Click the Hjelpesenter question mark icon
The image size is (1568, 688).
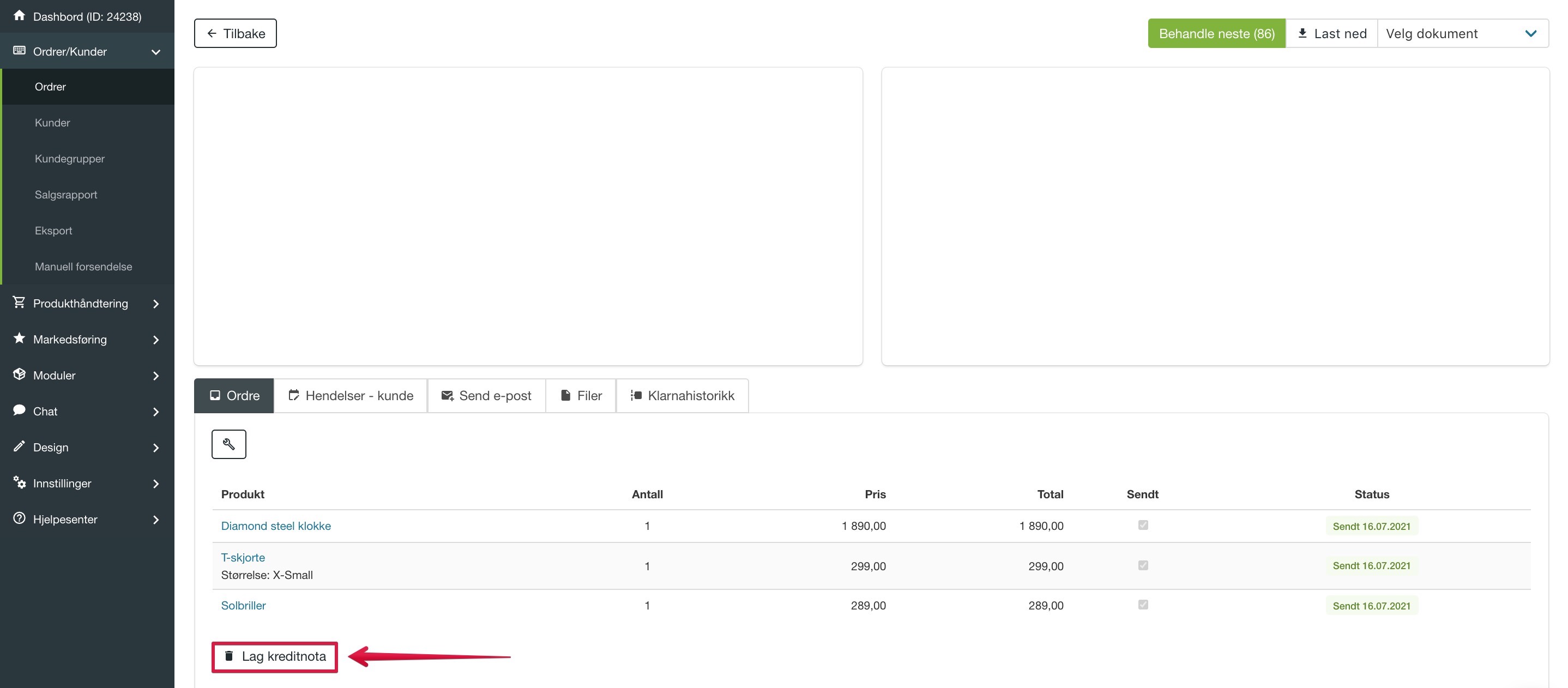point(20,518)
